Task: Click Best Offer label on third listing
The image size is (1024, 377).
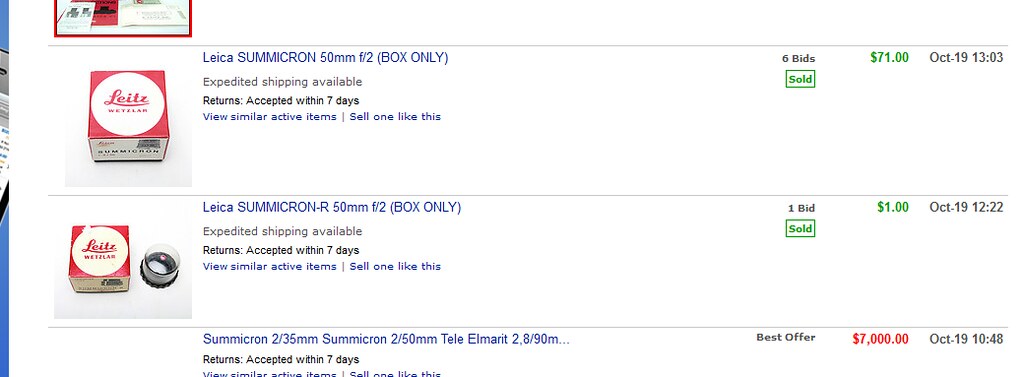Action: coord(786,337)
